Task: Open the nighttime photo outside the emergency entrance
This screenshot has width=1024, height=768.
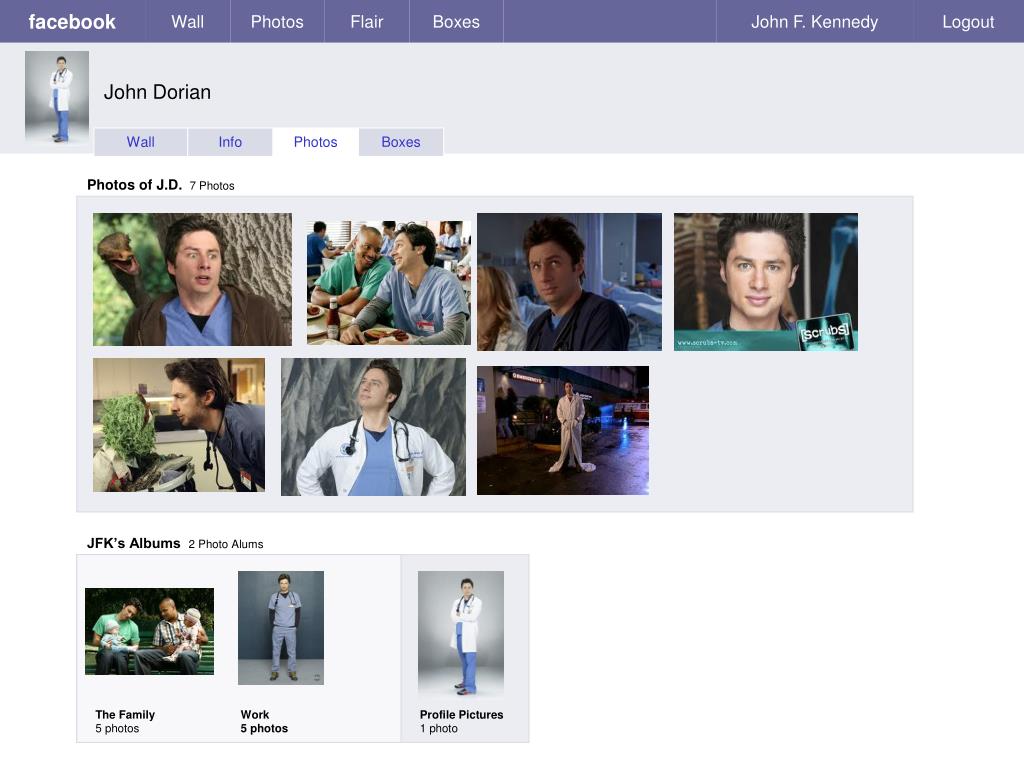Action: click(x=563, y=430)
